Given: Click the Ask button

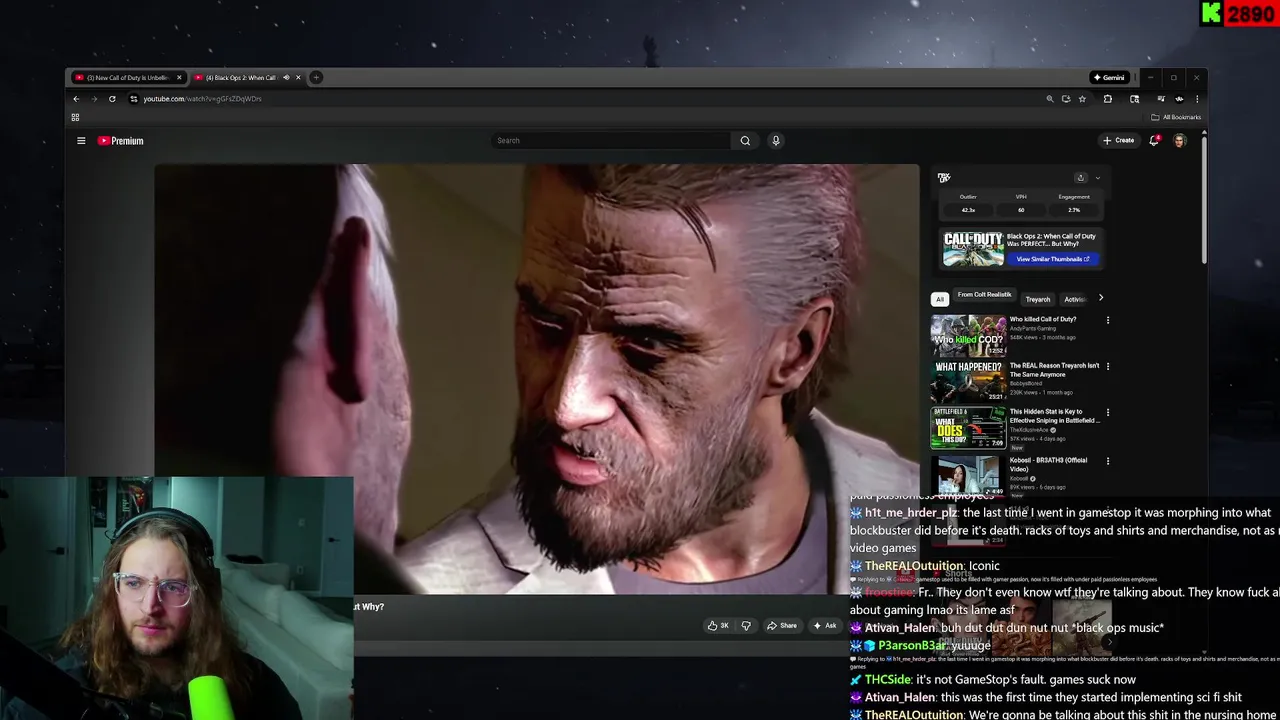Looking at the screenshot, I should tap(824, 626).
